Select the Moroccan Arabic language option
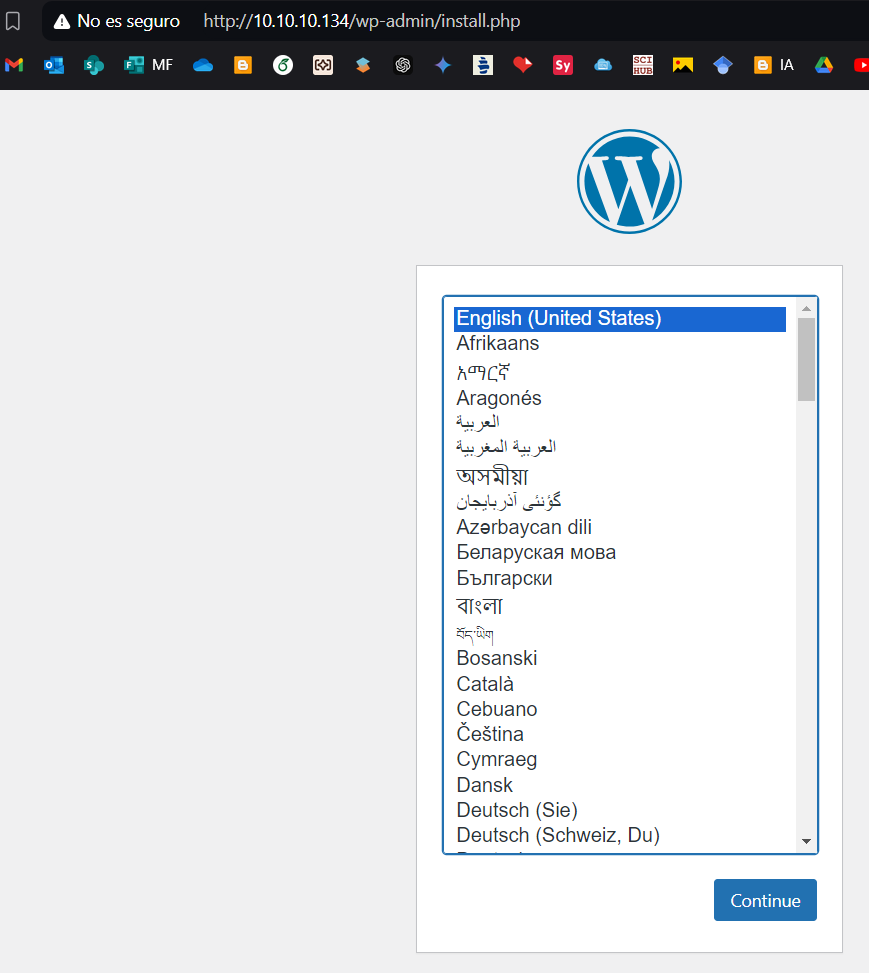This screenshot has width=869, height=973. 619,447
